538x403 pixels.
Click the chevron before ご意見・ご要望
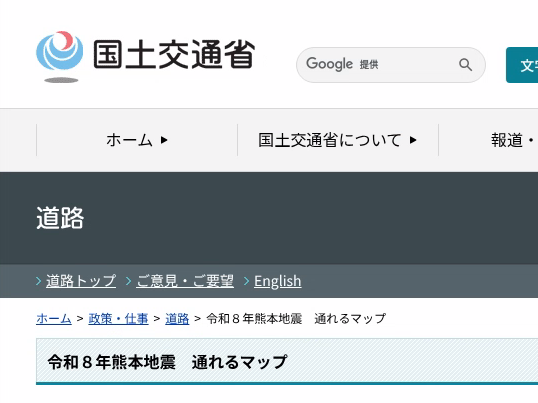[x=129, y=281]
